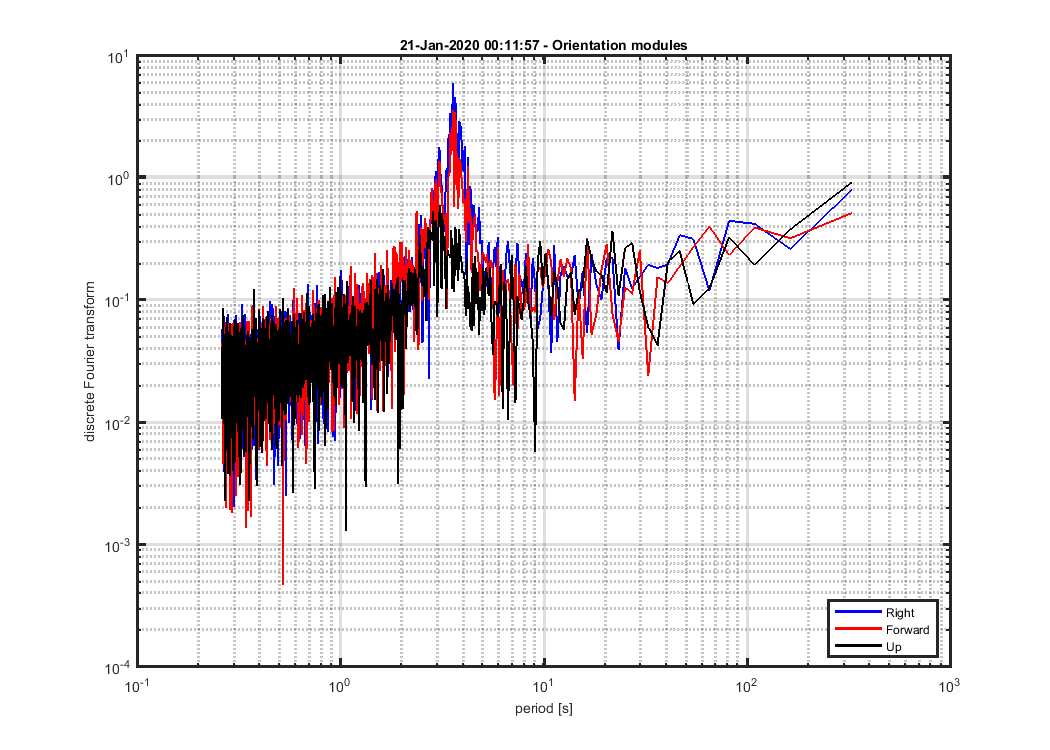Select the 'Right' legend entry
The height and width of the screenshot is (750, 1050).
(899, 613)
